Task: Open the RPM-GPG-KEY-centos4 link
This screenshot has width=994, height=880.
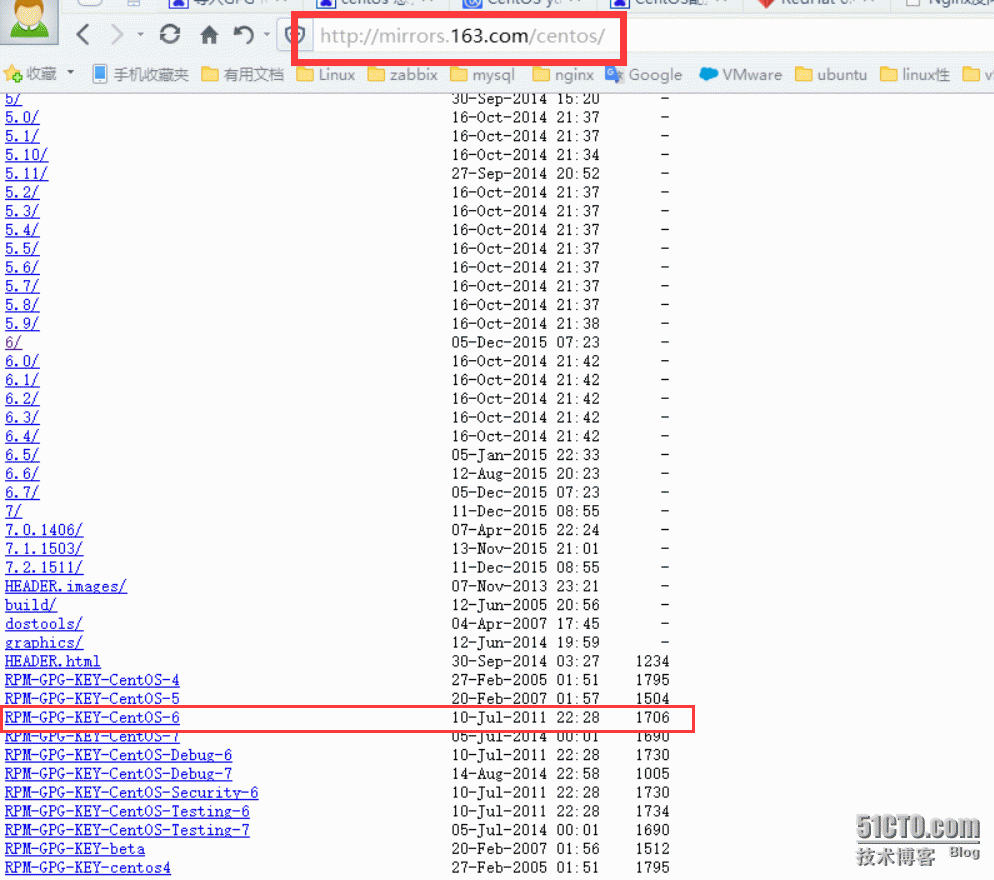Action: pyautogui.click(x=87, y=867)
